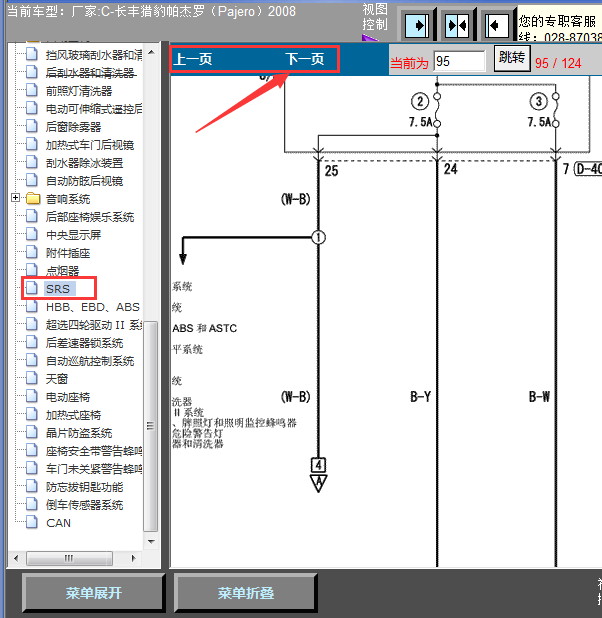This screenshot has width=602, height=618.
Task: Click the tree vertical scrollbar thumb
Action: click(151, 426)
